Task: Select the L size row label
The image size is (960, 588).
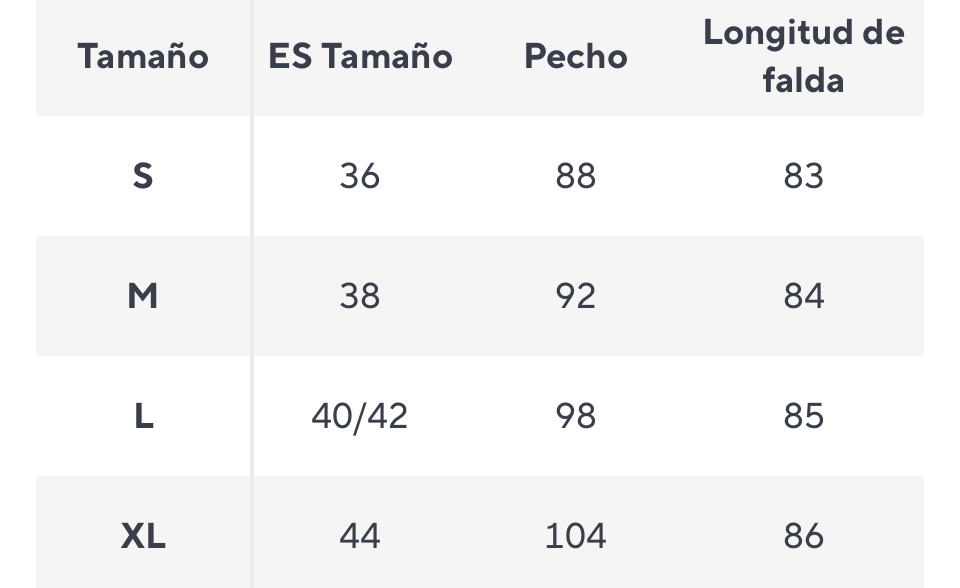Action: tap(143, 416)
